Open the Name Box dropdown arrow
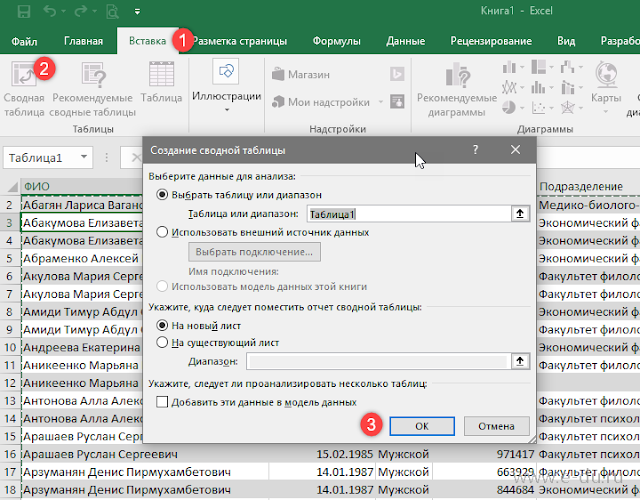This screenshot has width=640, height=500. point(84,157)
